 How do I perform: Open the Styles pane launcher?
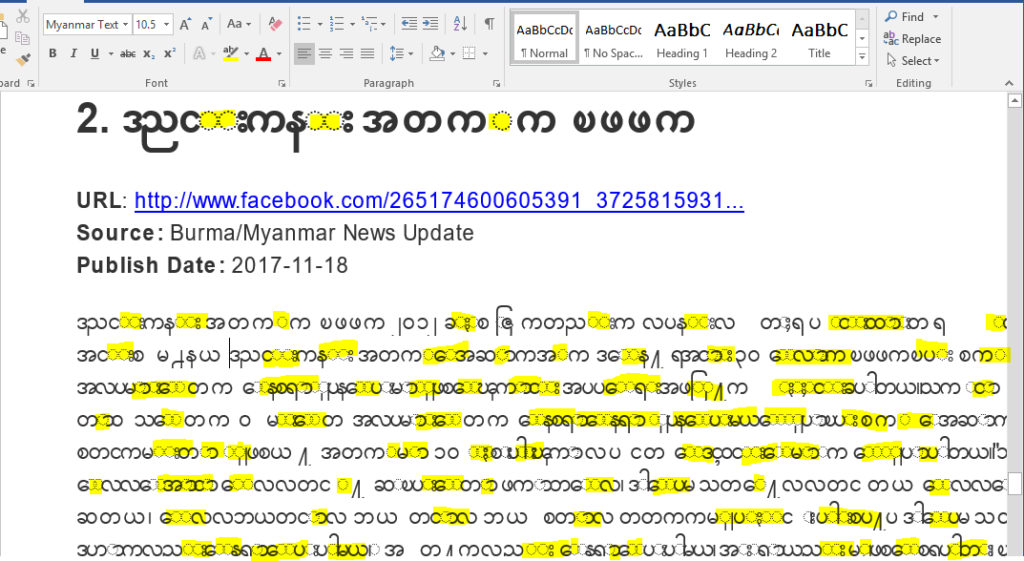point(869,84)
